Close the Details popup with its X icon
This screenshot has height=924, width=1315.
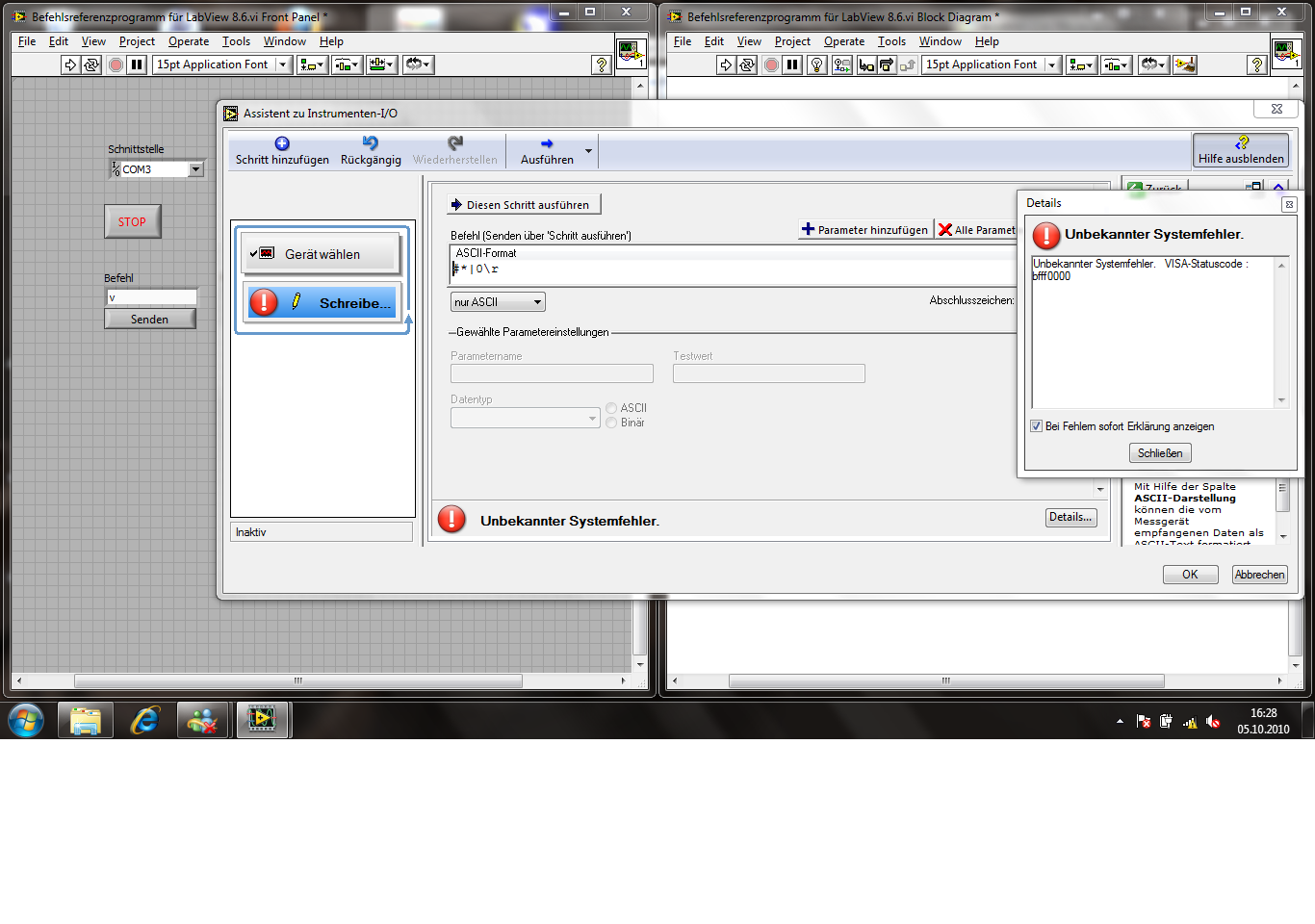tap(1289, 204)
